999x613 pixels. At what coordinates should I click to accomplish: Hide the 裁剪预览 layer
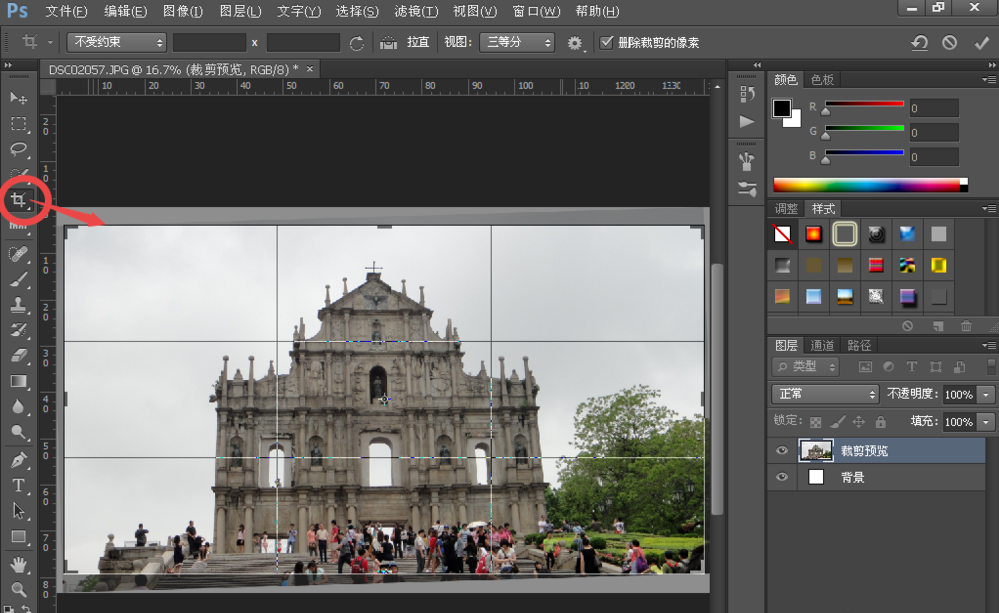click(782, 451)
